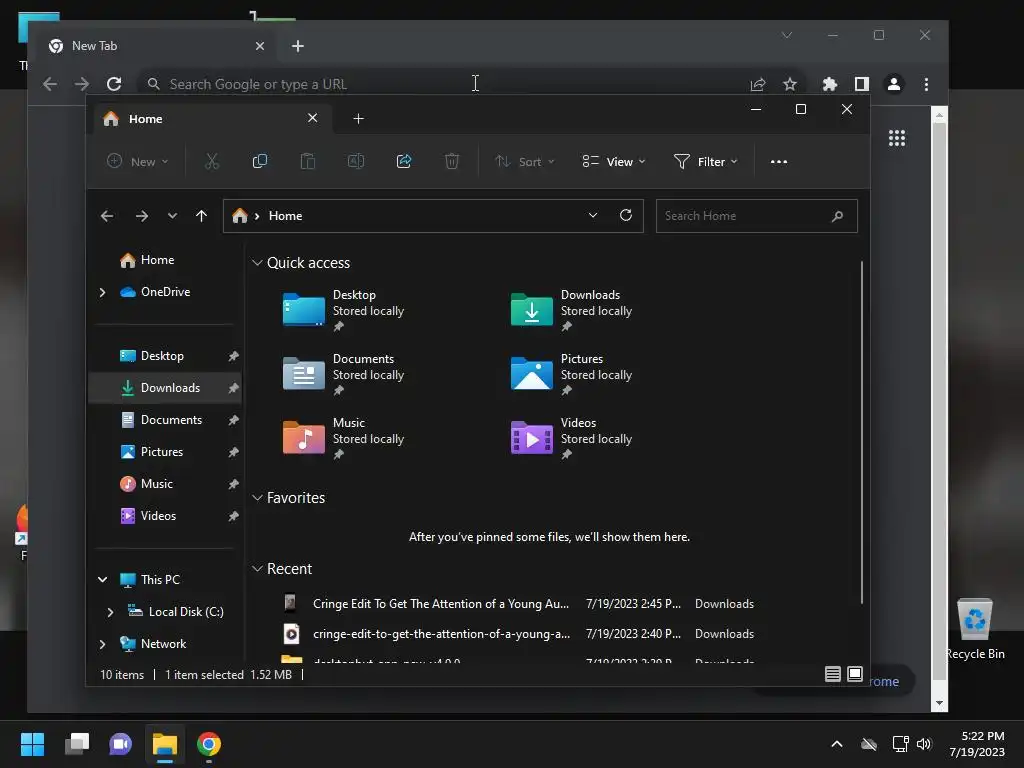1024x768 pixels.
Task: Refresh the Home folder view
Action: tap(626, 216)
